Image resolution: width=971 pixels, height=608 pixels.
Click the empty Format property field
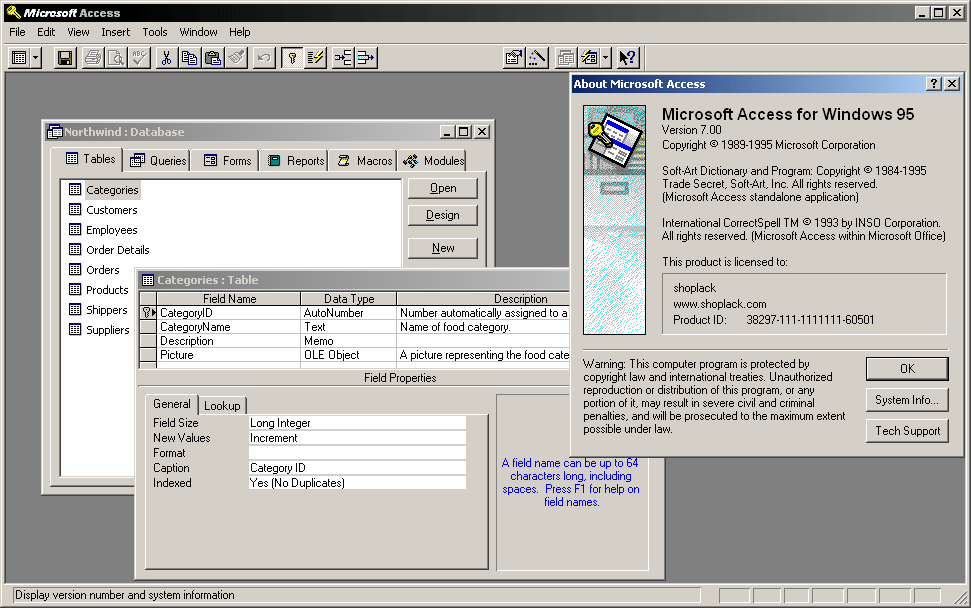[x=357, y=453]
